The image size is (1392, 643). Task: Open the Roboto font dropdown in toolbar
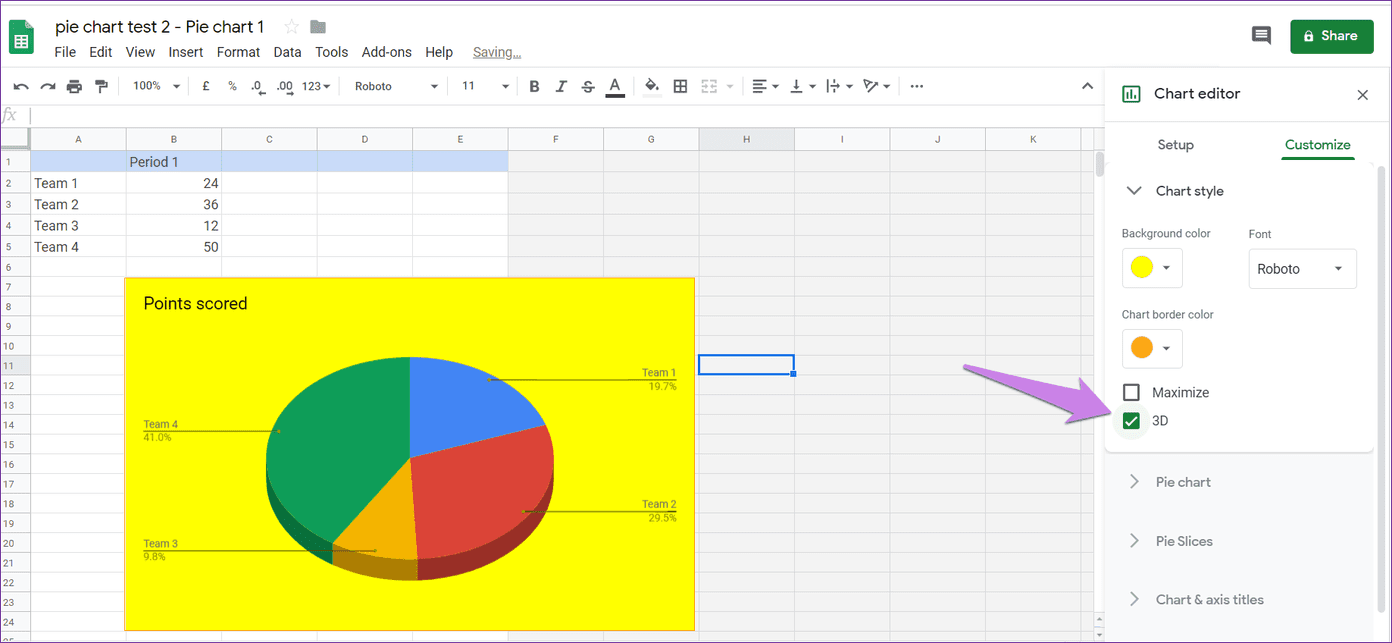[x=396, y=87]
